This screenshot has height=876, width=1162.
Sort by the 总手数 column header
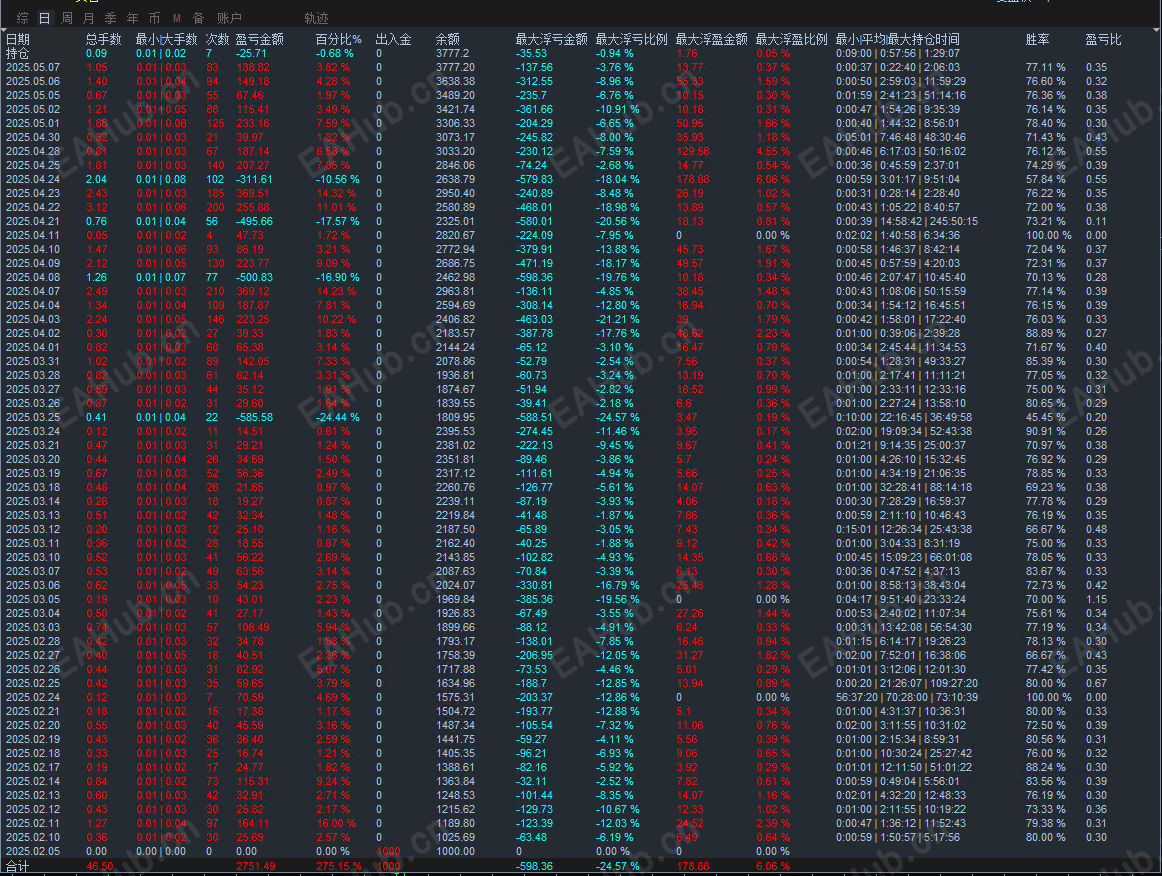pos(103,39)
